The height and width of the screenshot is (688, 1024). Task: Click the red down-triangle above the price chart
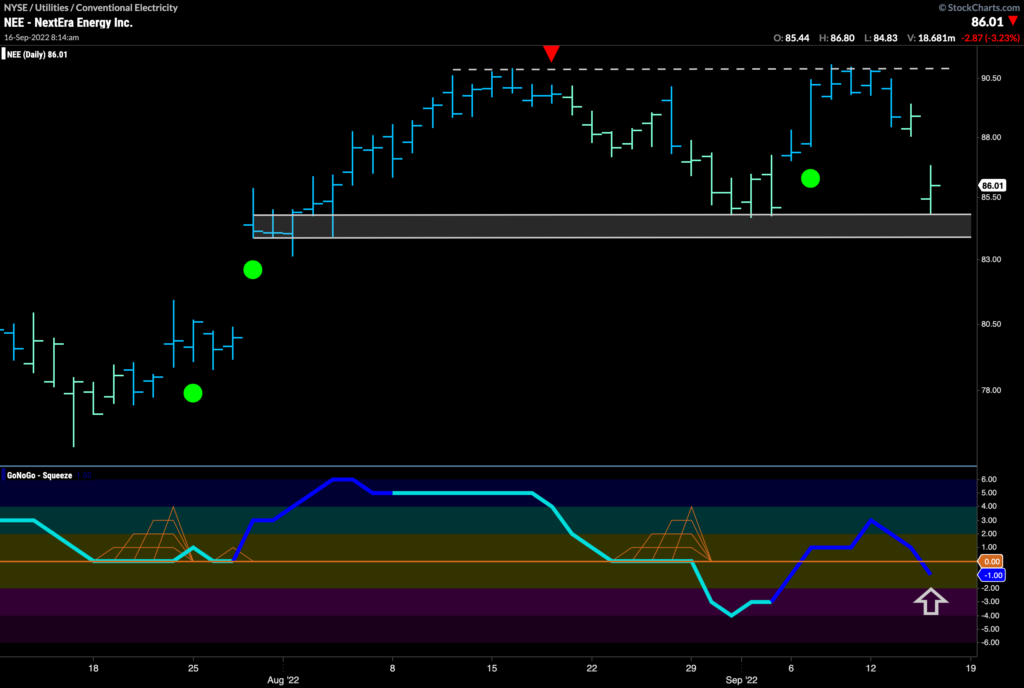pyautogui.click(x=549, y=52)
